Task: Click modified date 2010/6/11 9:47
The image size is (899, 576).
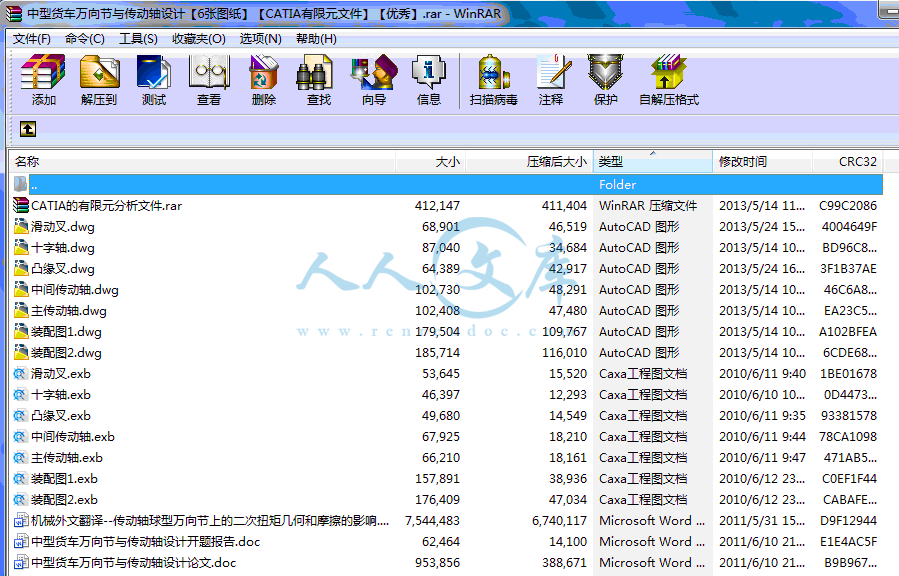Action: [763, 457]
